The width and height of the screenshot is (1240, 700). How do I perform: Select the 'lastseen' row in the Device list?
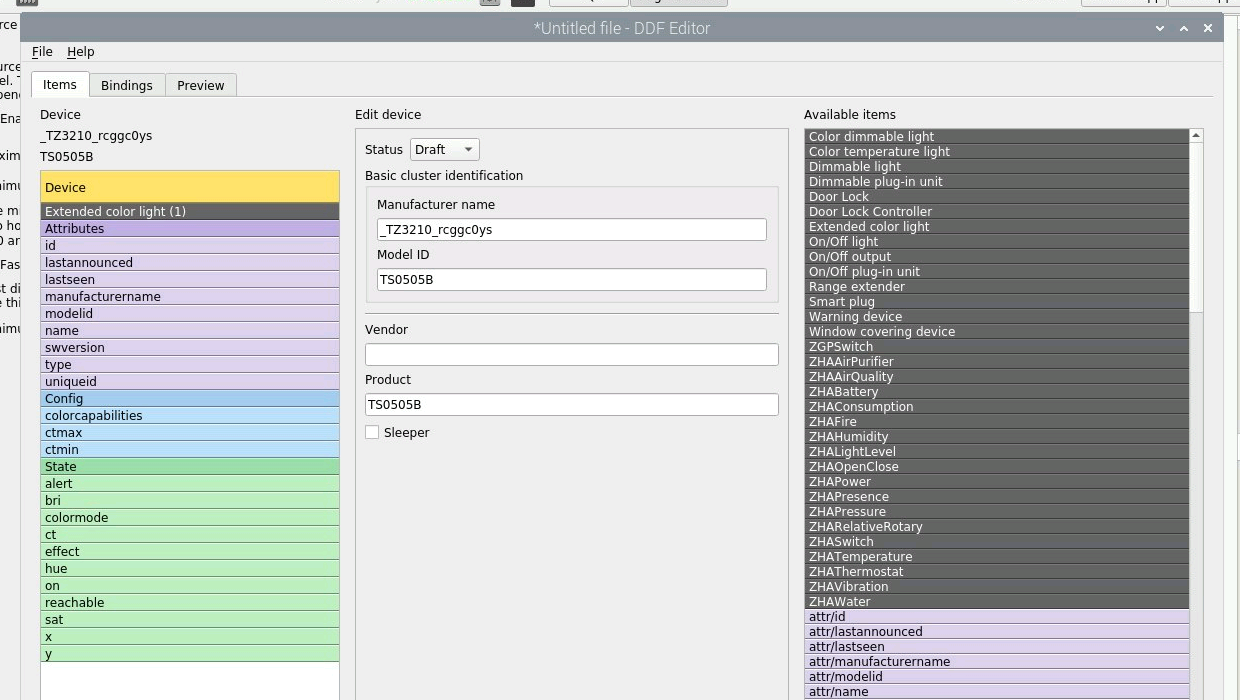pos(190,280)
